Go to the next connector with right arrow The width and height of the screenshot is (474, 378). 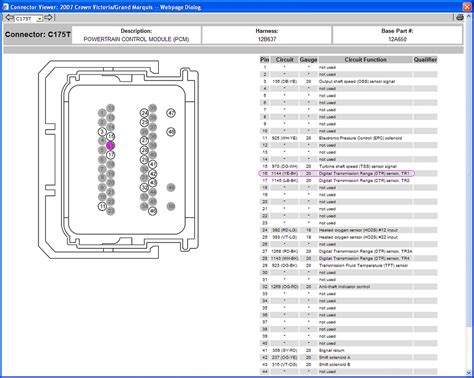(x=48, y=18)
